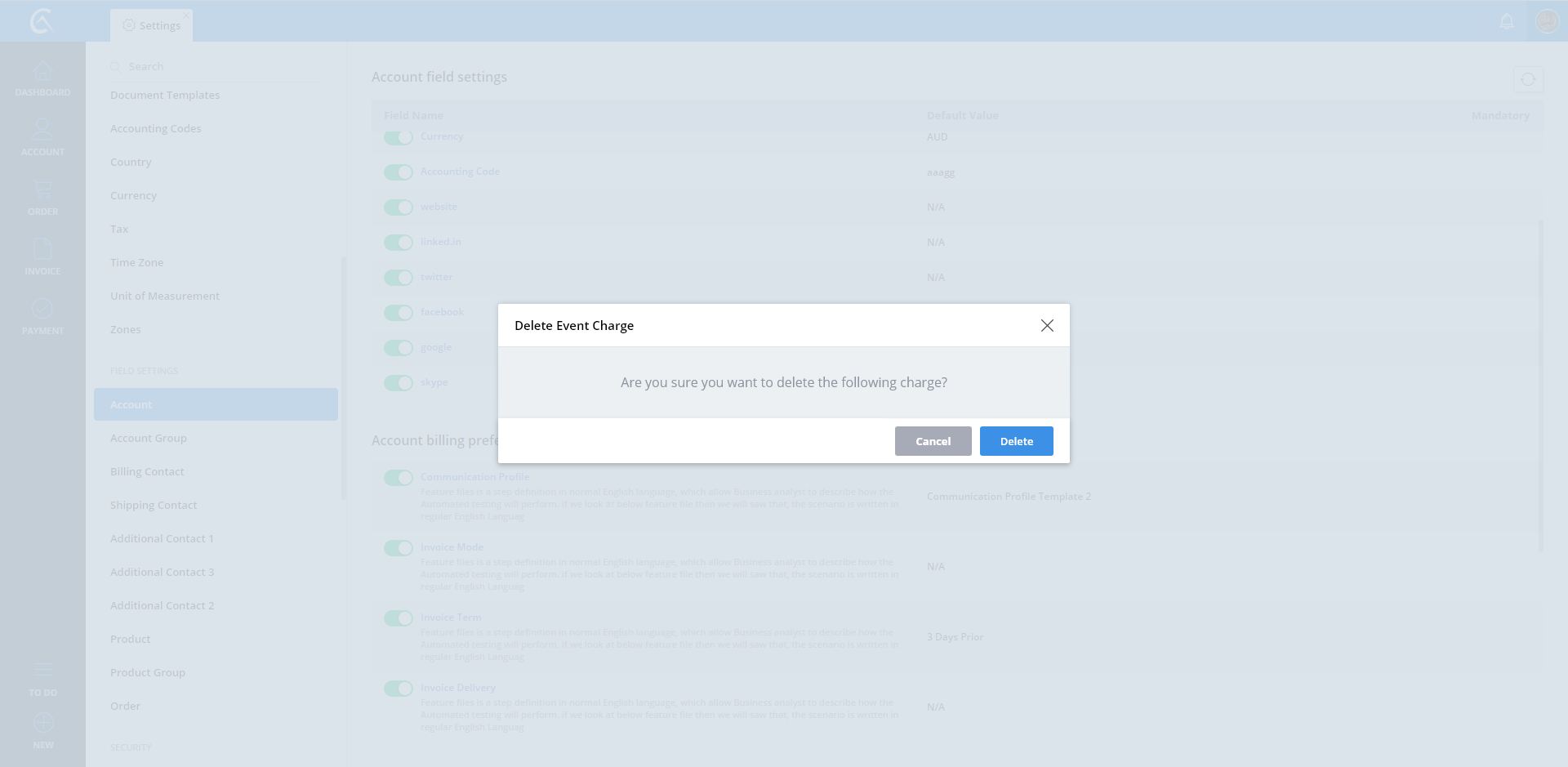Close the Delete Event Charge dialog
1568x767 pixels.
[x=1047, y=325]
